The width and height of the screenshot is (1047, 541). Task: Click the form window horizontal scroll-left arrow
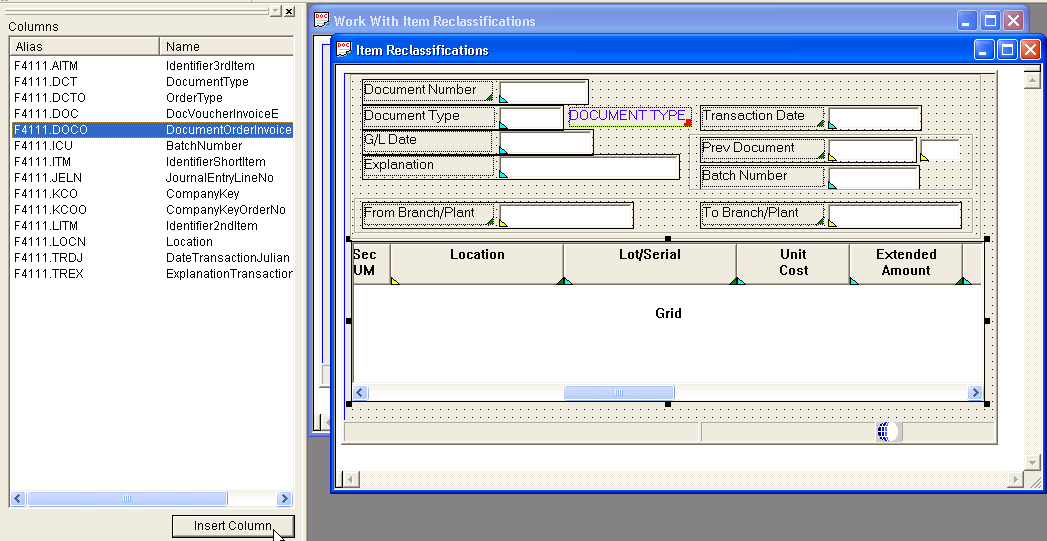(350, 478)
